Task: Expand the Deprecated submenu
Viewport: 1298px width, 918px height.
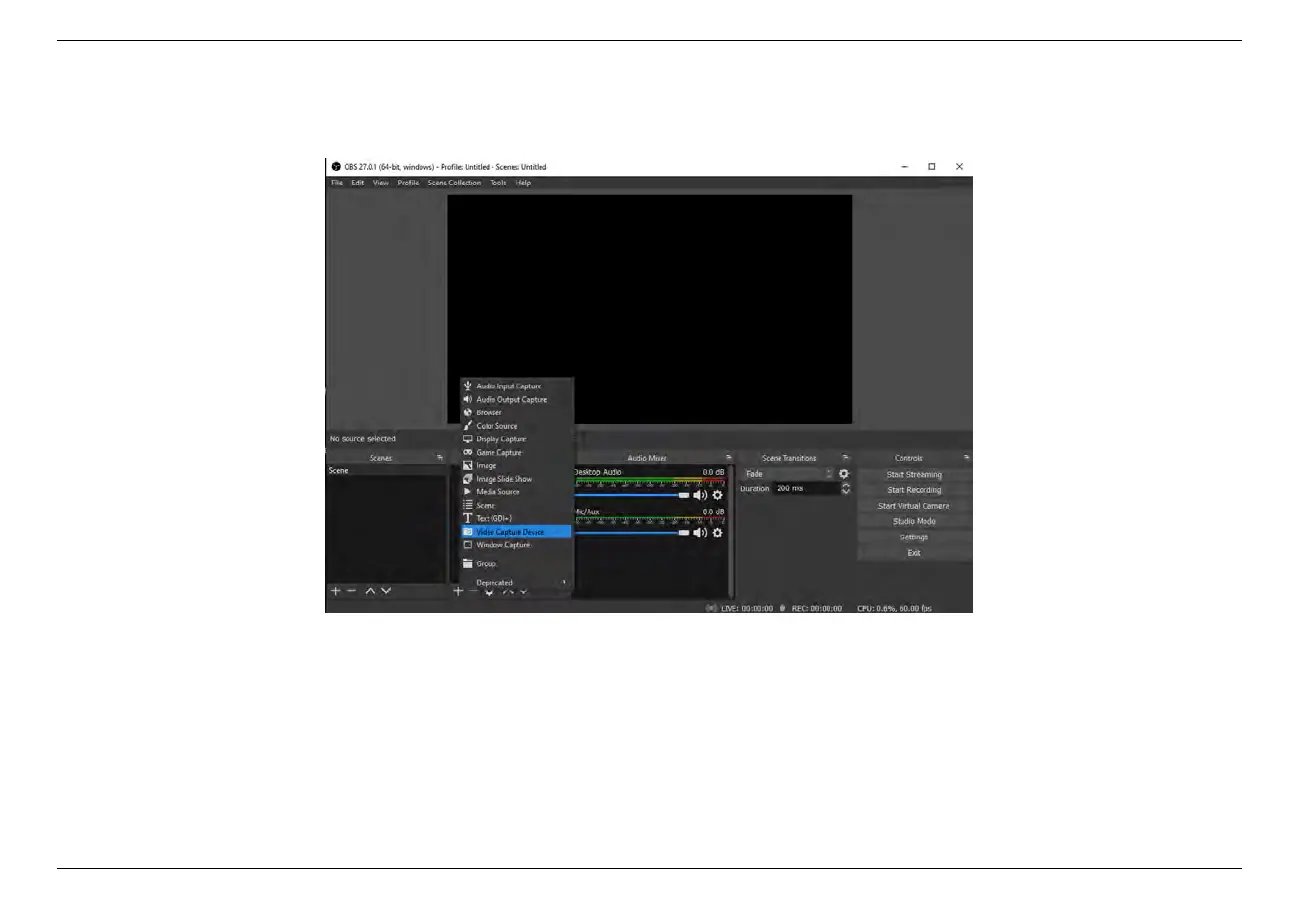Action: [x=517, y=582]
